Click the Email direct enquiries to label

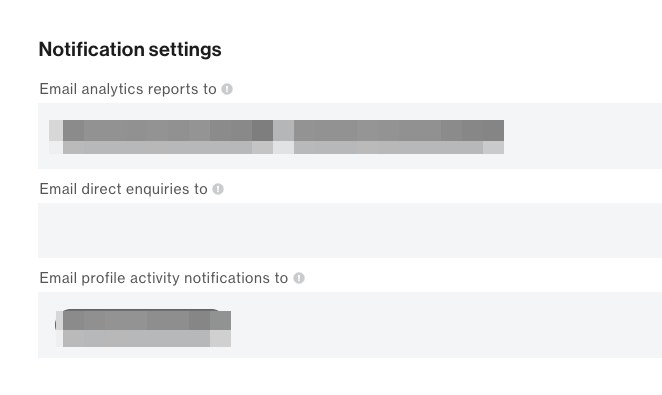point(123,189)
